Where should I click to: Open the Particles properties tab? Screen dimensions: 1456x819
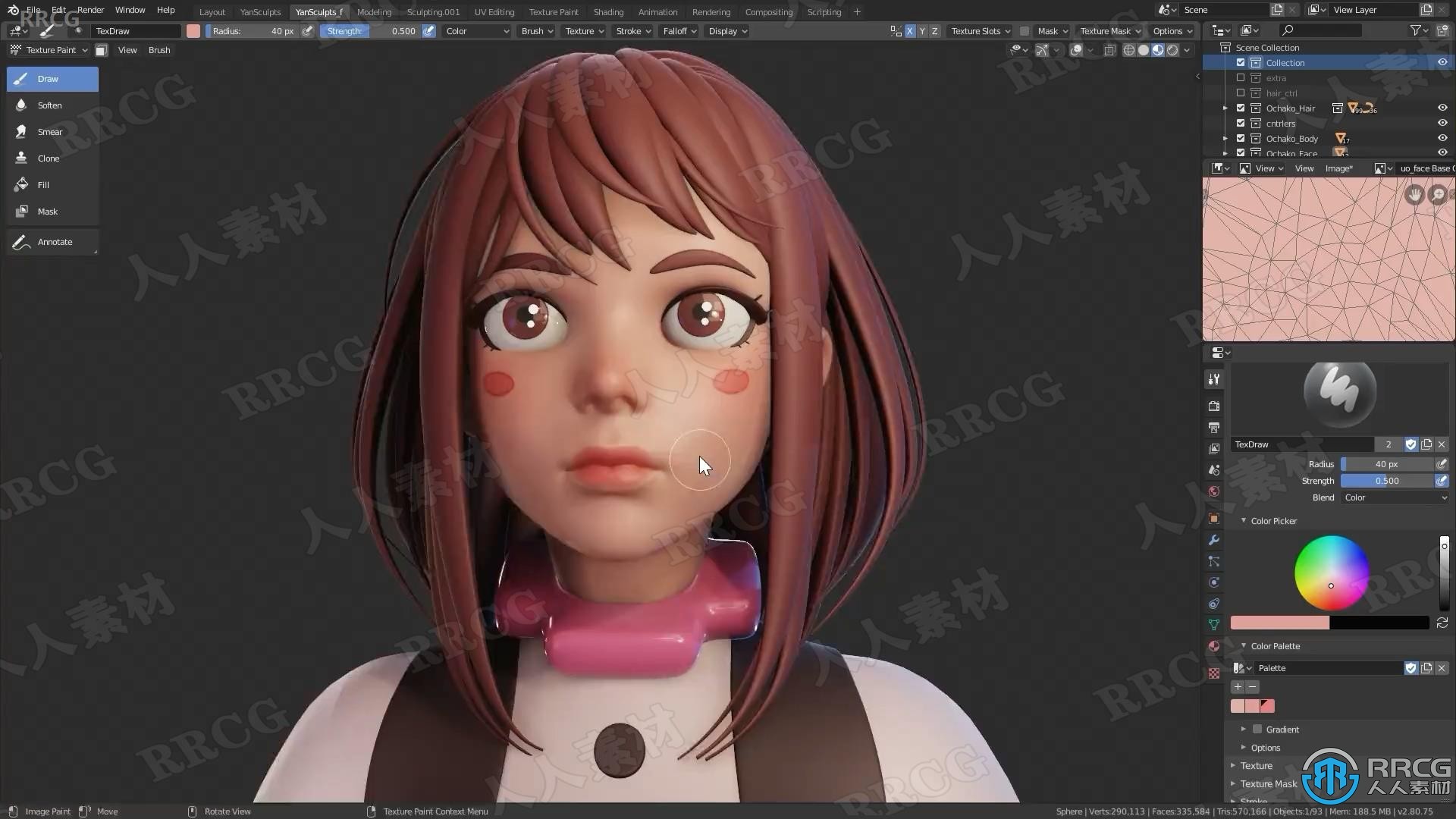pos(1214,561)
